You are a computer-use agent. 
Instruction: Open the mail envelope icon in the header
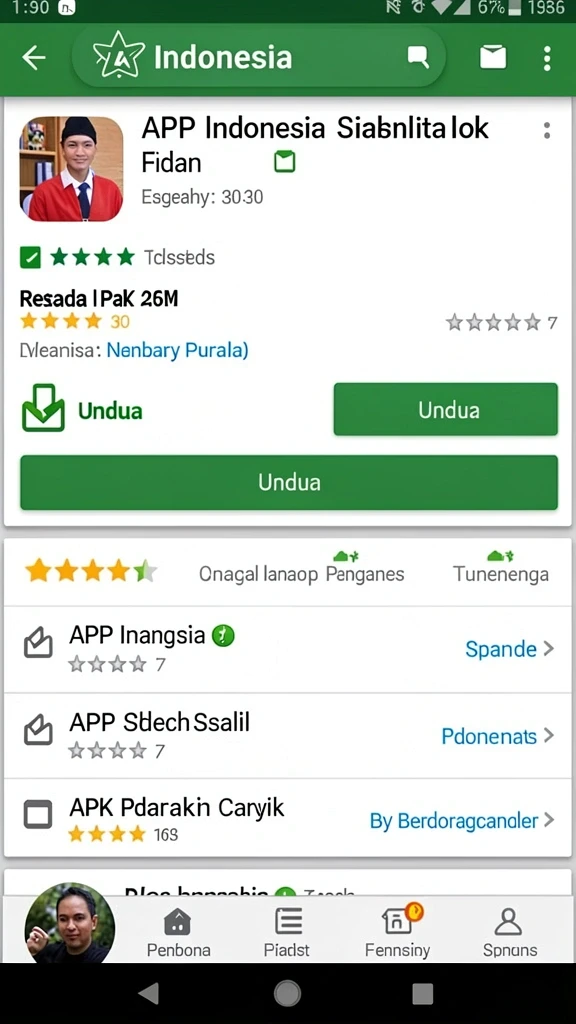coord(493,57)
